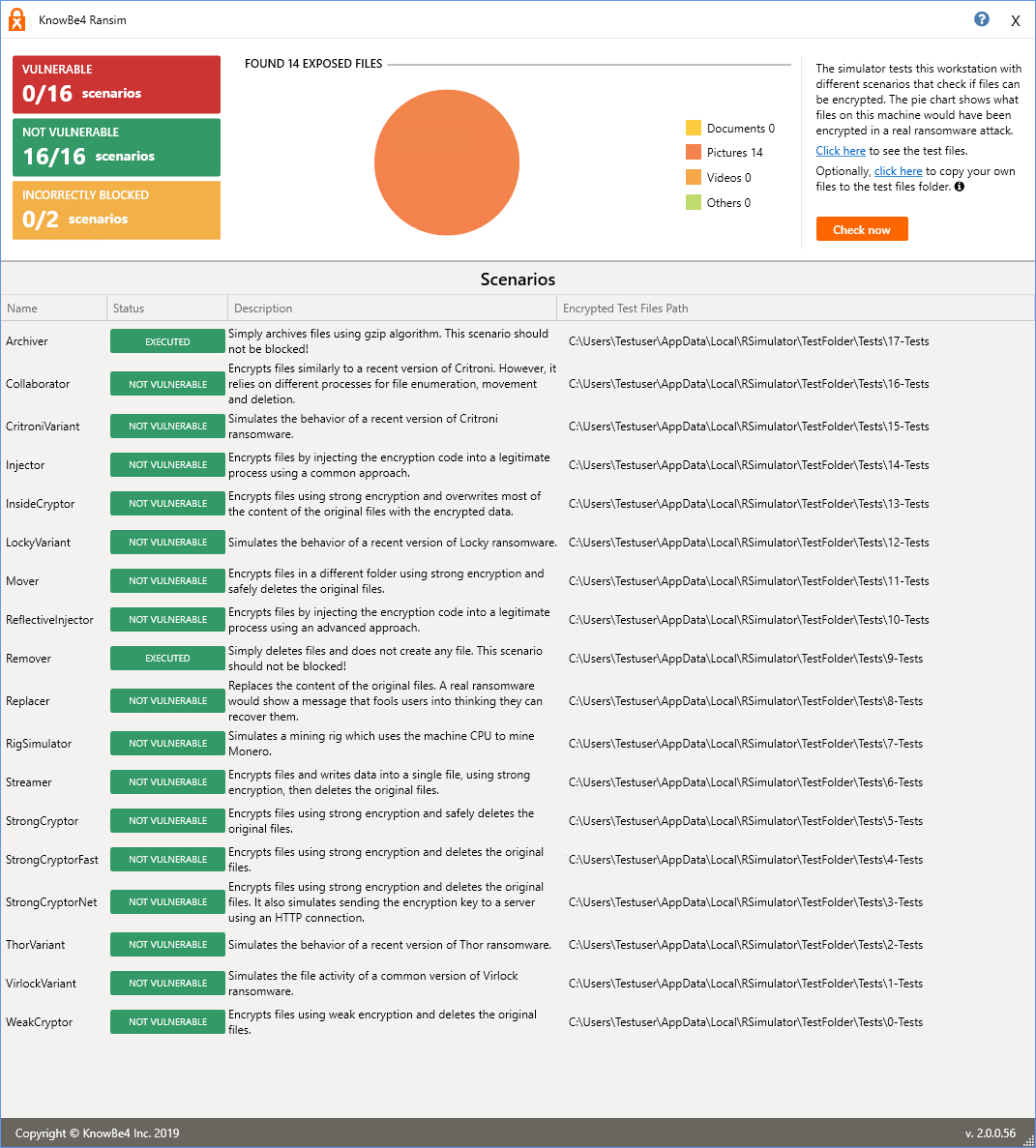1036x1148 pixels.
Task: Open the help question mark icon
Action: pos(981,19)
